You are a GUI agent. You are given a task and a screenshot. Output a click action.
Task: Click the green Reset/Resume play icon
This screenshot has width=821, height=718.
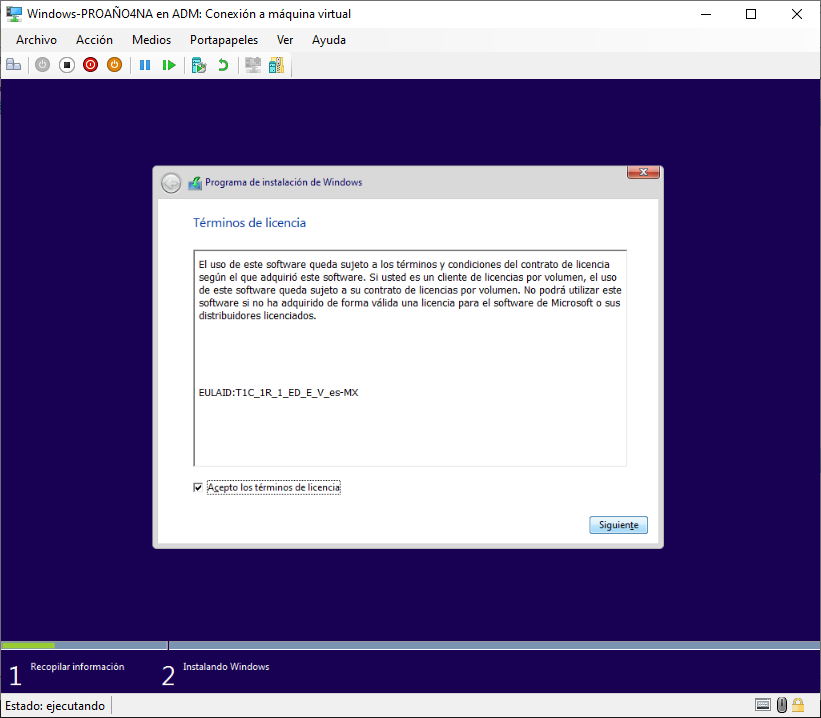tap(169, 65)
